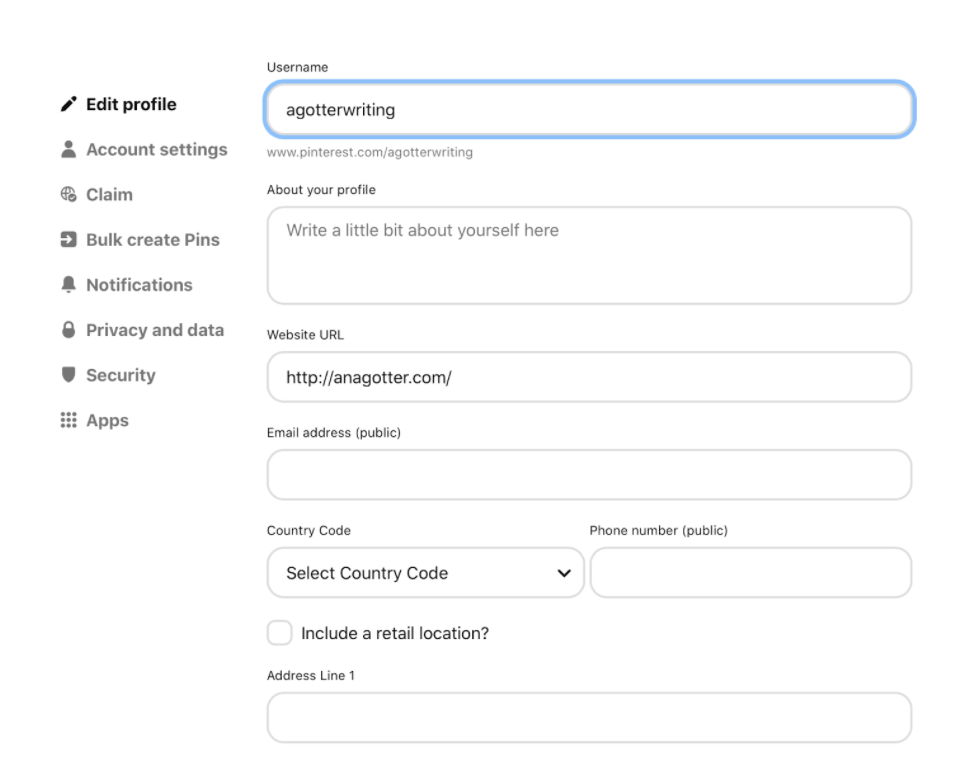Screen dimensions: 966x776
Task: Open the Select Country Code dropdown
Action: pos(410,573)
